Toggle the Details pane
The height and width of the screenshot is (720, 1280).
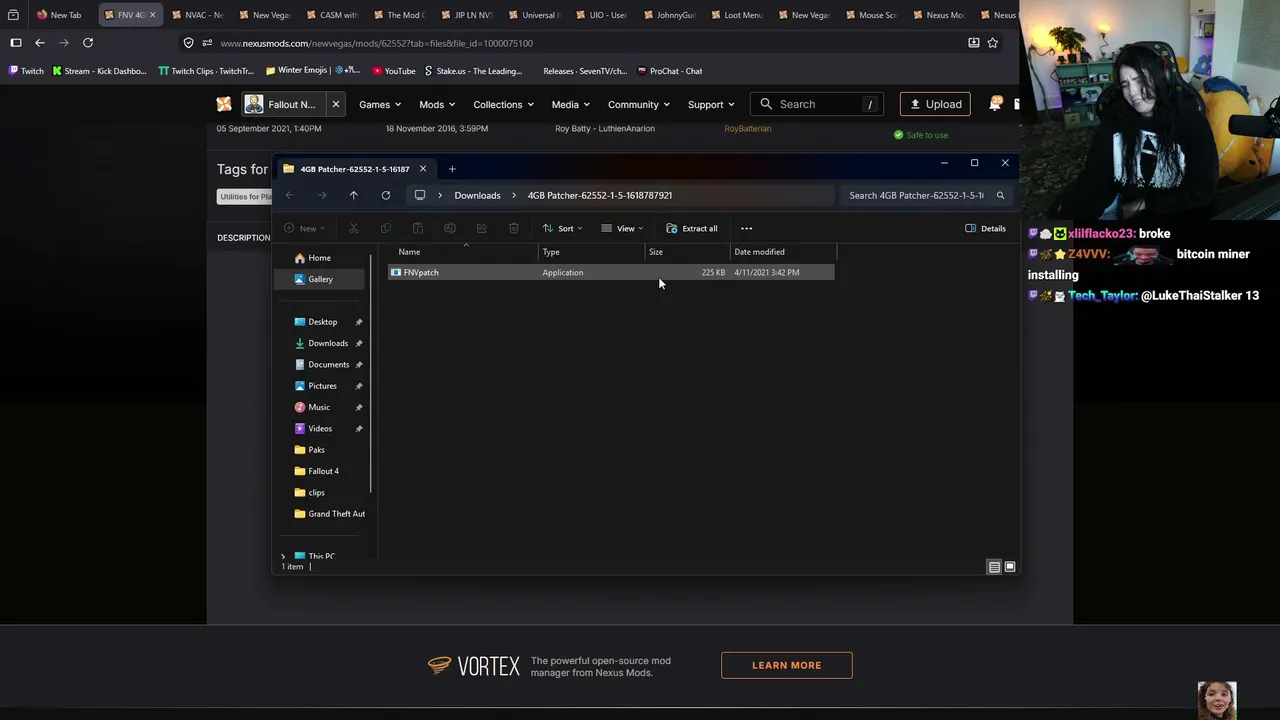pos(986,228)
